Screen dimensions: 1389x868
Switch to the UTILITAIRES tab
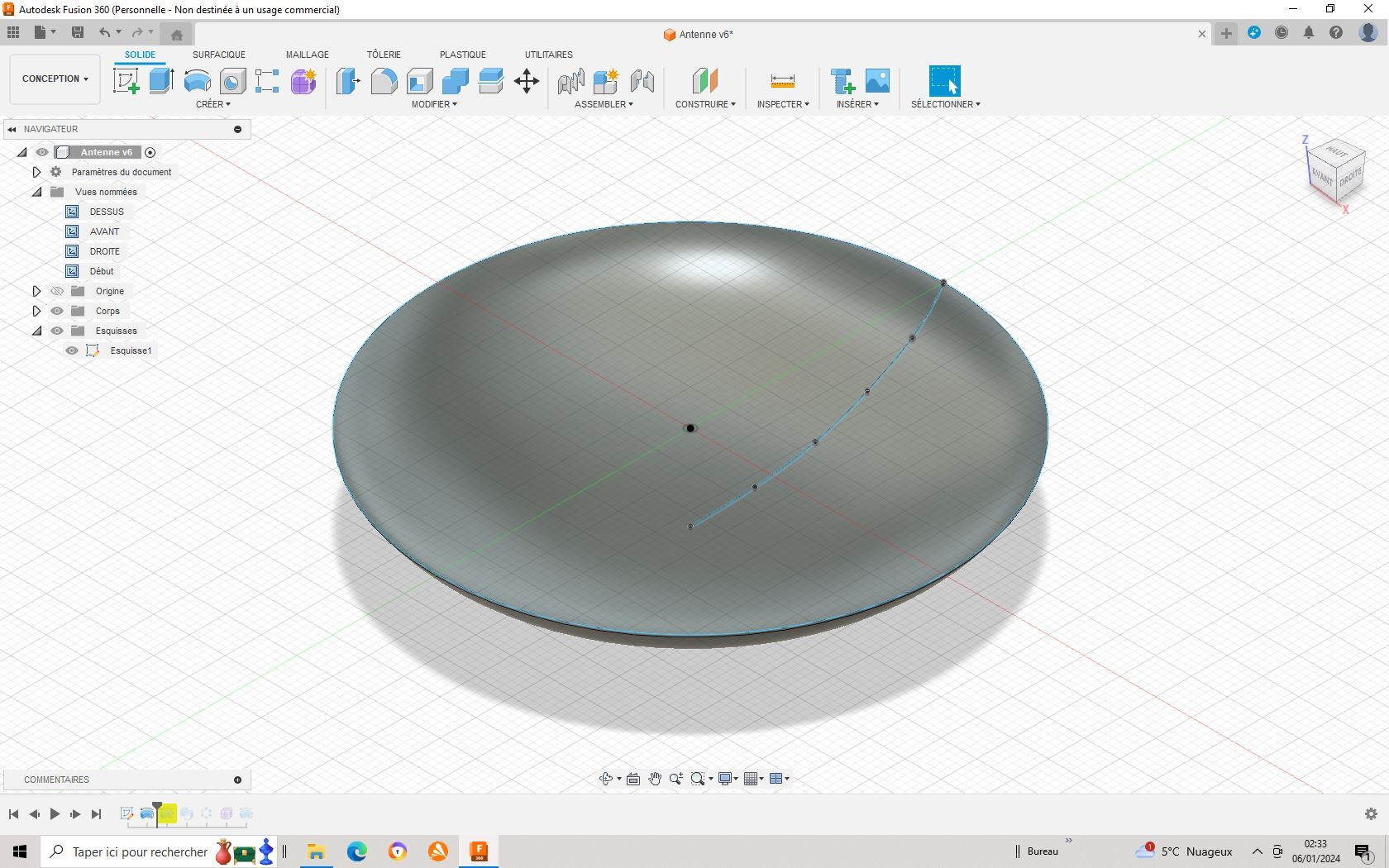click(x=549, y=55)
